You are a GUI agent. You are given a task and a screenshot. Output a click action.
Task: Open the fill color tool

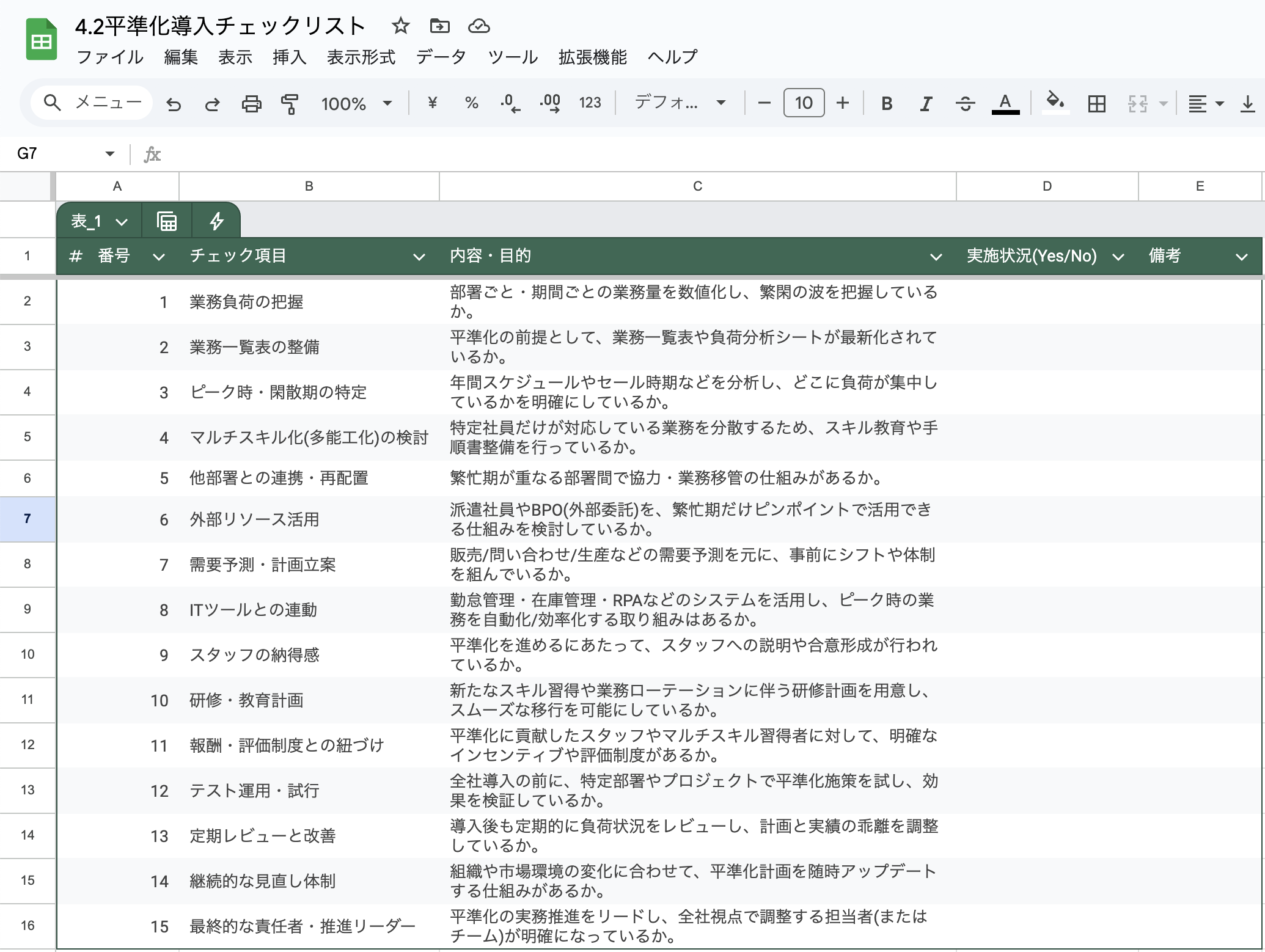(1055, 103)
